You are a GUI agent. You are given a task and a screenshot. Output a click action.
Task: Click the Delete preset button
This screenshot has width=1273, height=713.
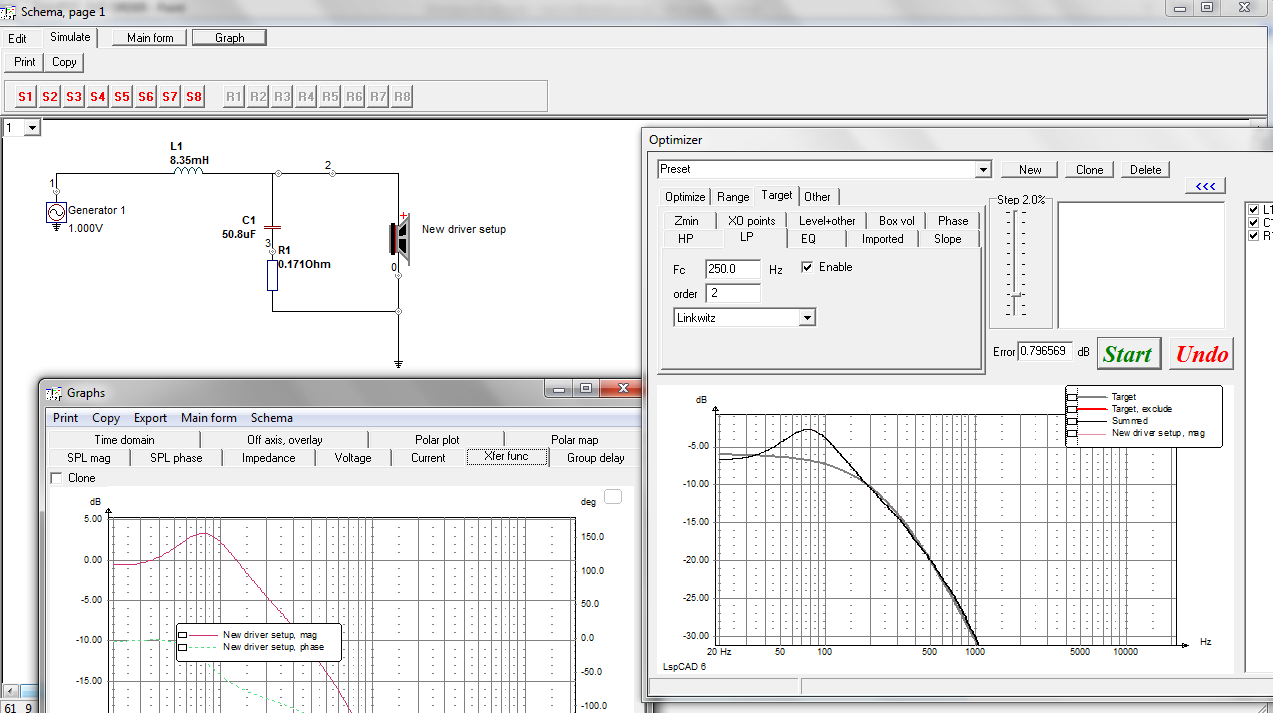(x=1146, y=170)
